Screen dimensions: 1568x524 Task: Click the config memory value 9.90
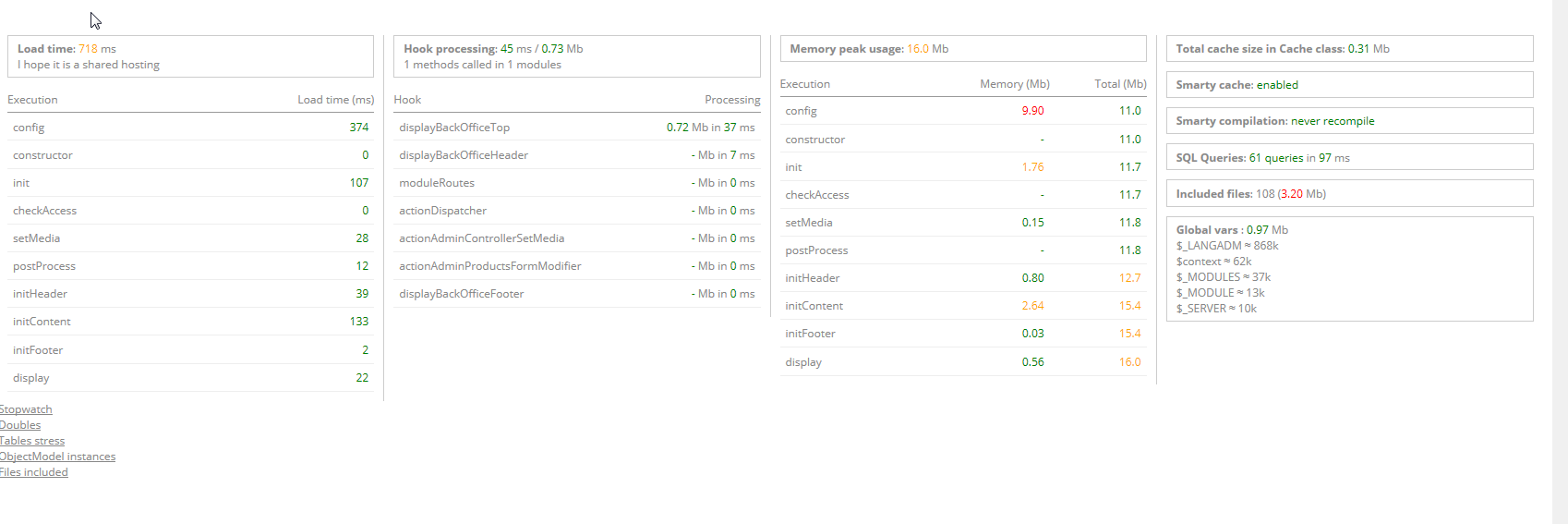tap(1032, 111)
